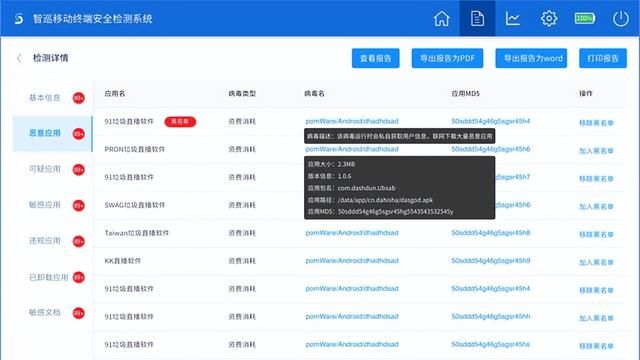Click the 病毒类型 column header
Viewport: 640px width, 360px height.
pos(242,93)
